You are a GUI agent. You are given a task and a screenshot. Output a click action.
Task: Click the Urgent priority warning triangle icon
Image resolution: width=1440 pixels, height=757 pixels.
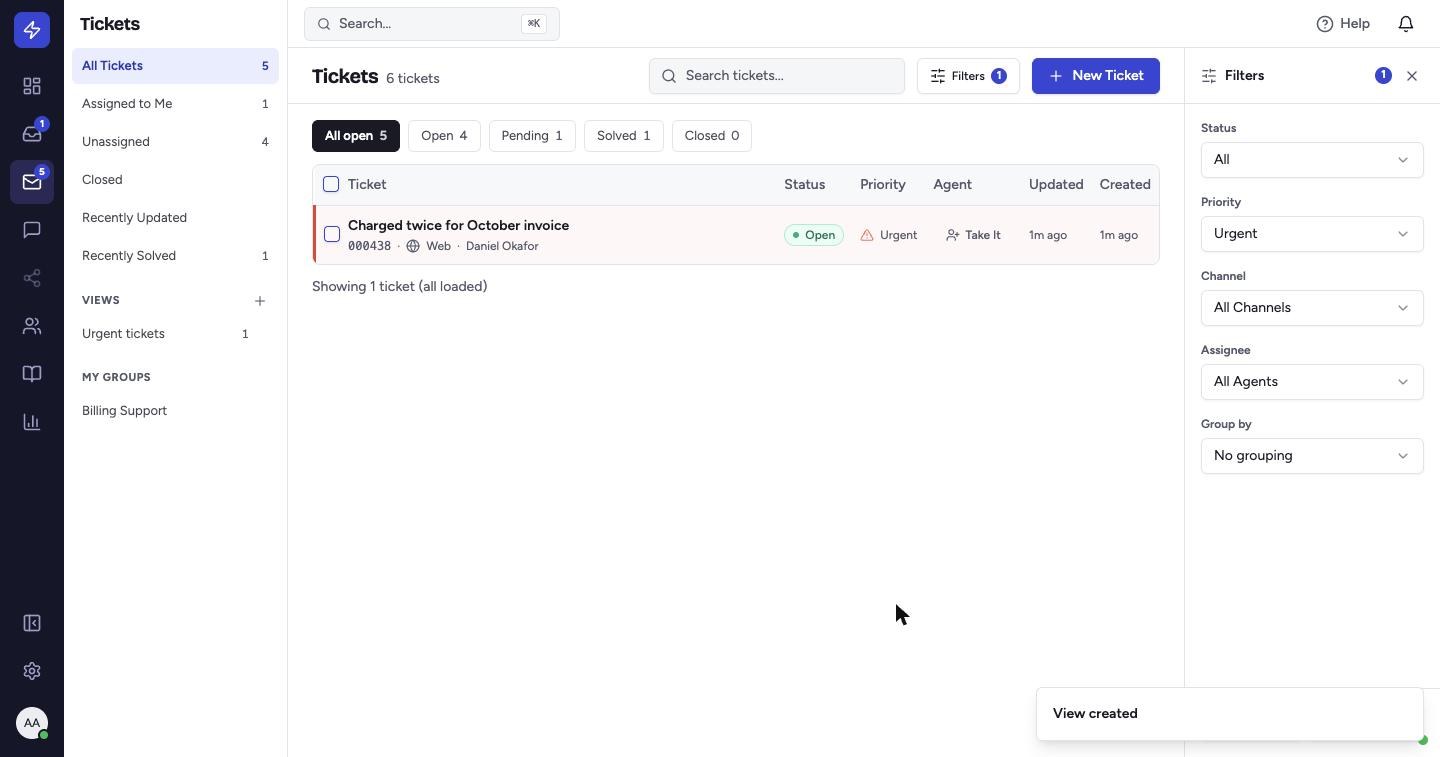pyautogui.click(x=867, y=235)
